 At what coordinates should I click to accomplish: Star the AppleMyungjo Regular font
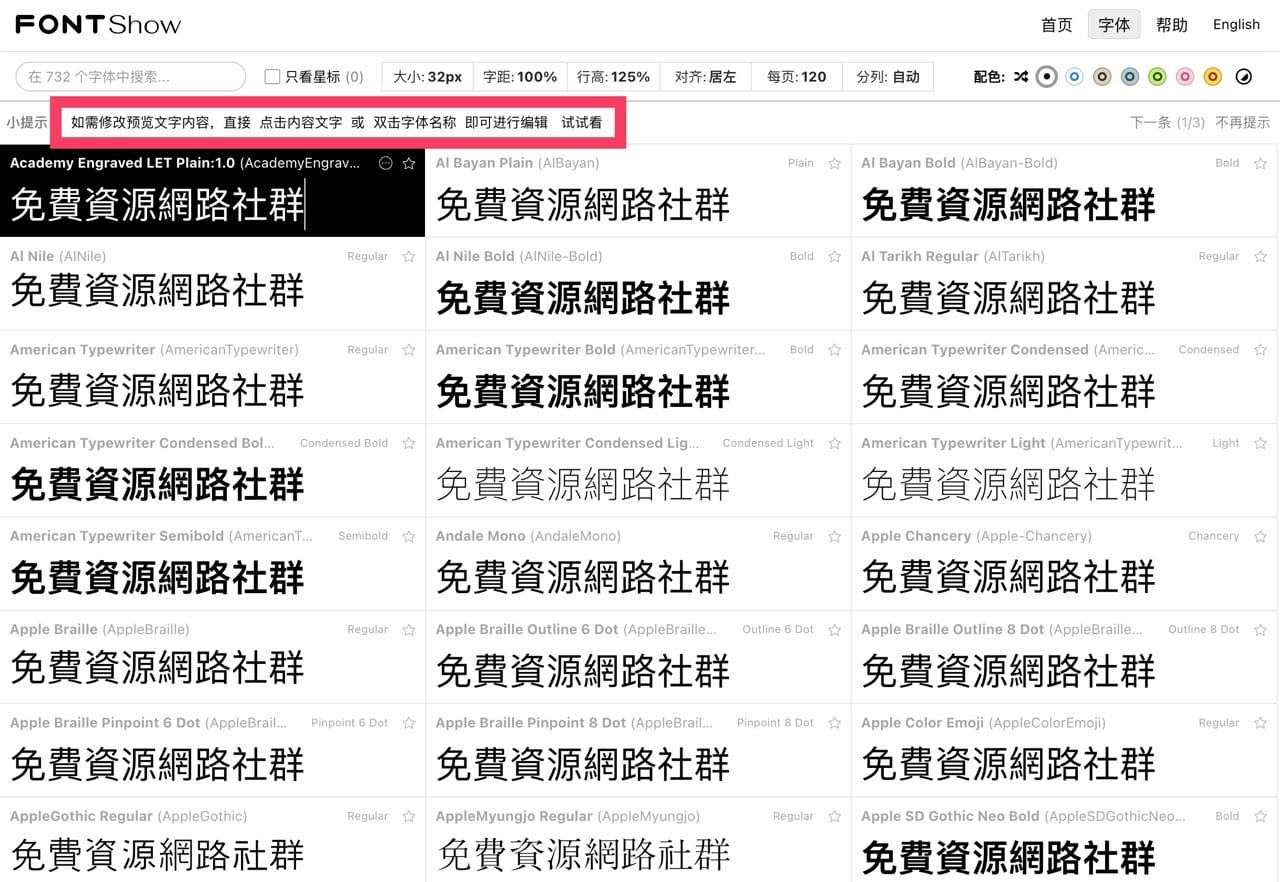tap(835, 817)
